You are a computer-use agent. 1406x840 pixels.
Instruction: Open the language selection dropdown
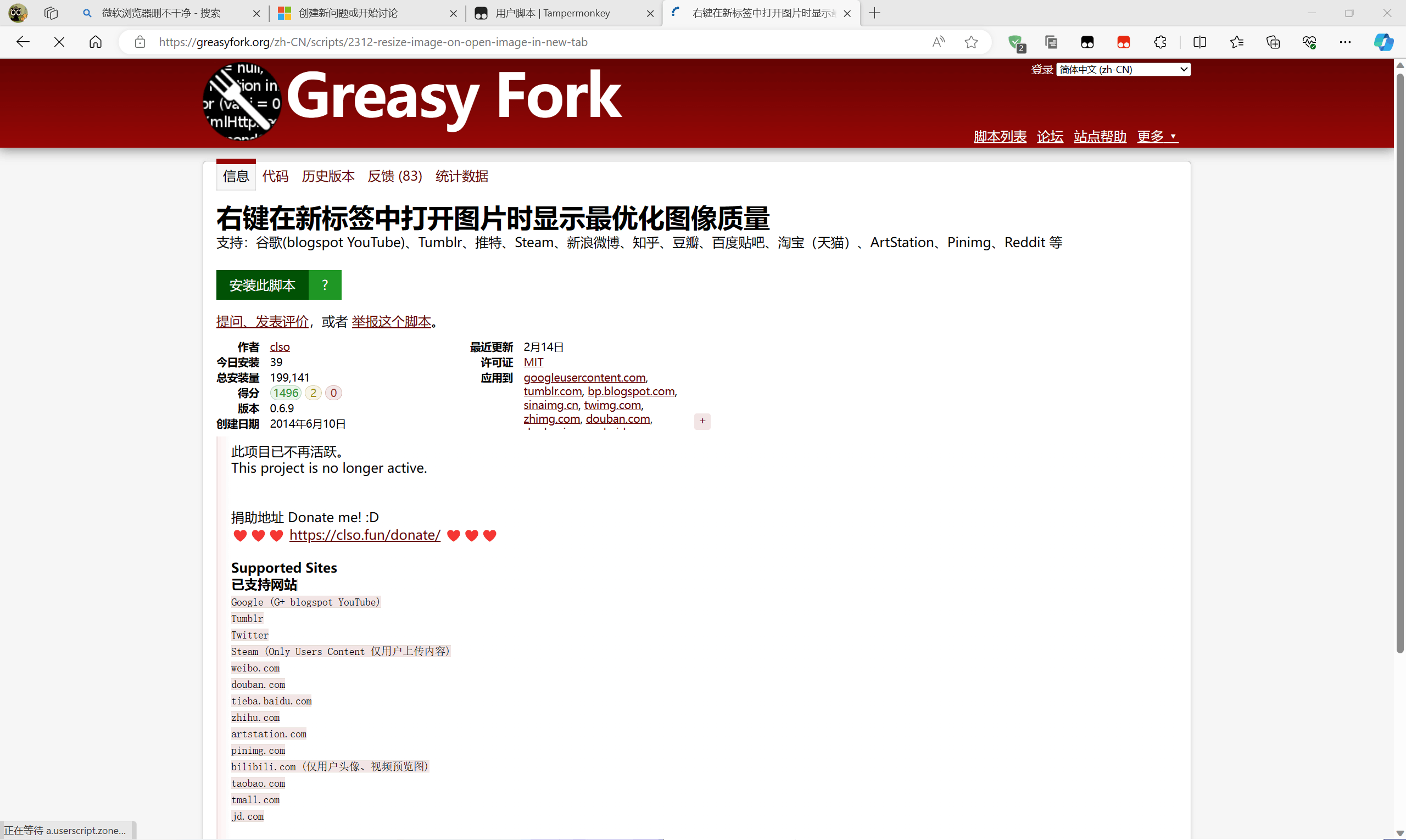(1124, 69)
